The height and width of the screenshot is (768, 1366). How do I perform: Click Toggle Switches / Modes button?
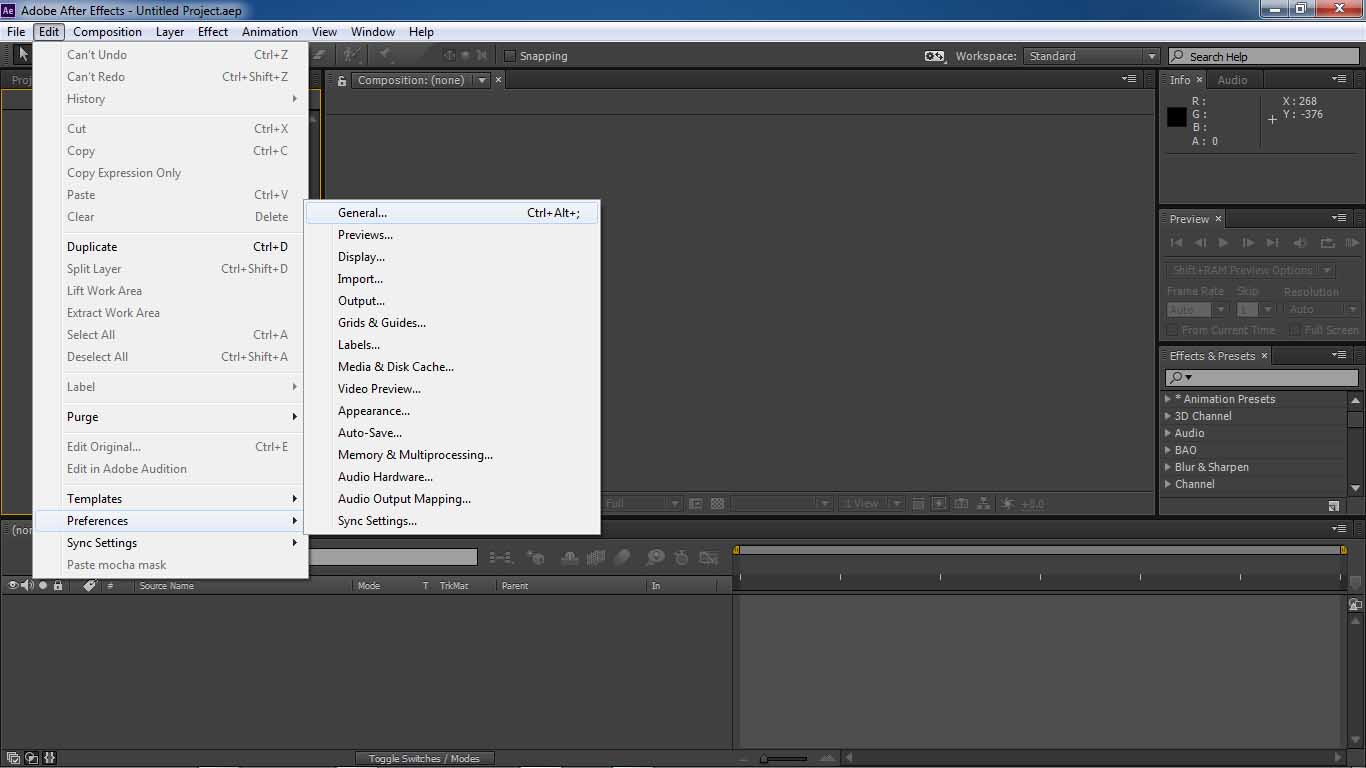424,759
